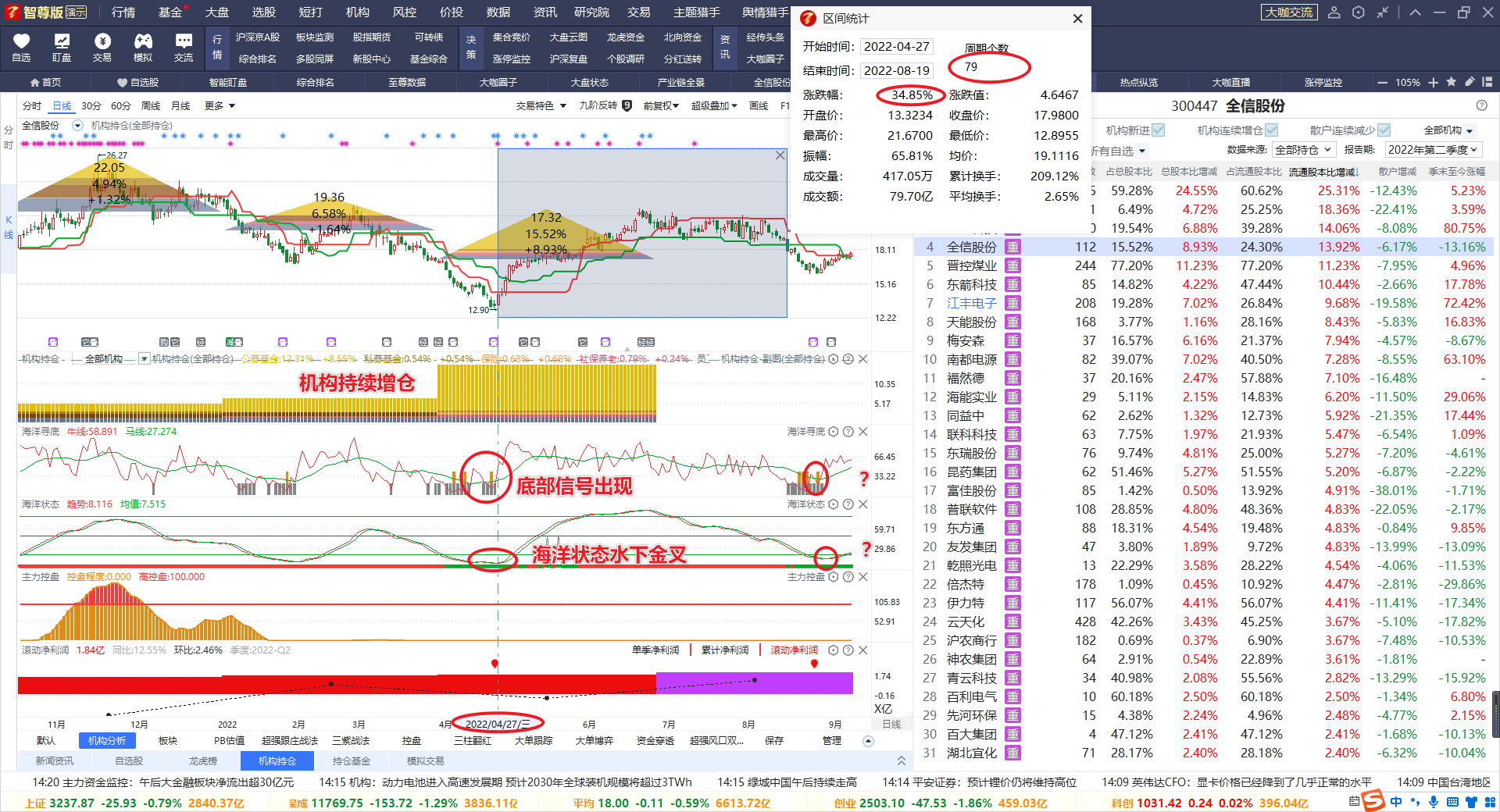Open Sogou input method S icon
Viewport: 1500px width, 812px height.
pyautogui.click(x=1373, y=801)
